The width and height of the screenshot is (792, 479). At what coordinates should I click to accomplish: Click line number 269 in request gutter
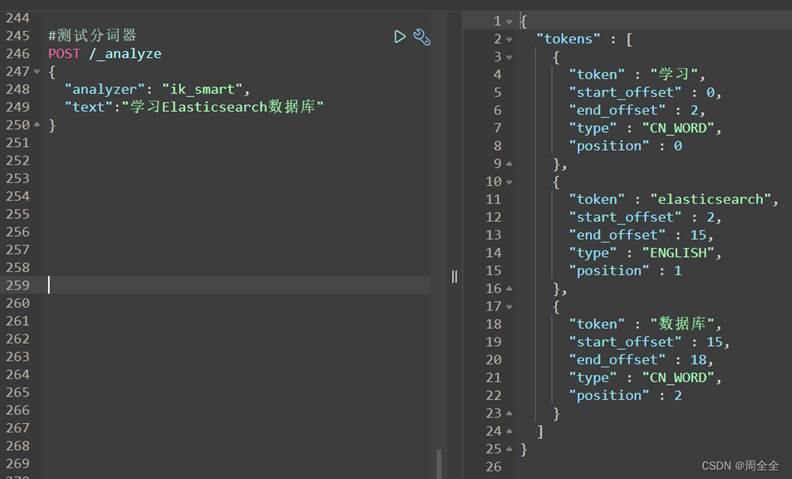[x=18, y=463]
